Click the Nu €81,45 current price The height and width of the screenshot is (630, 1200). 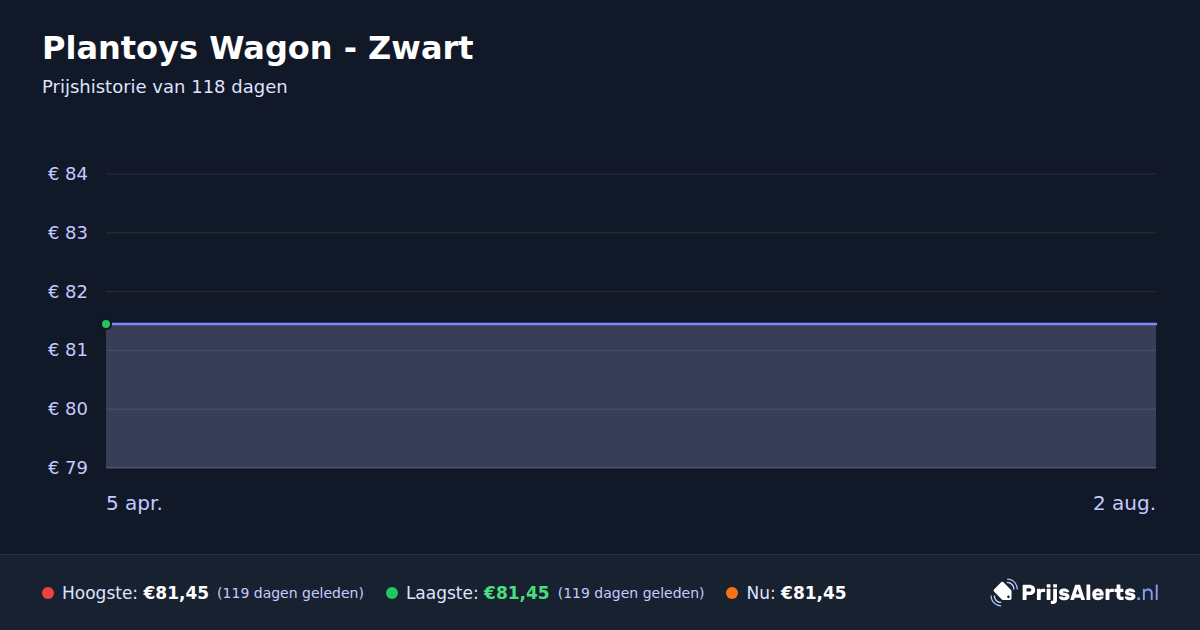(x=813, y=593)
